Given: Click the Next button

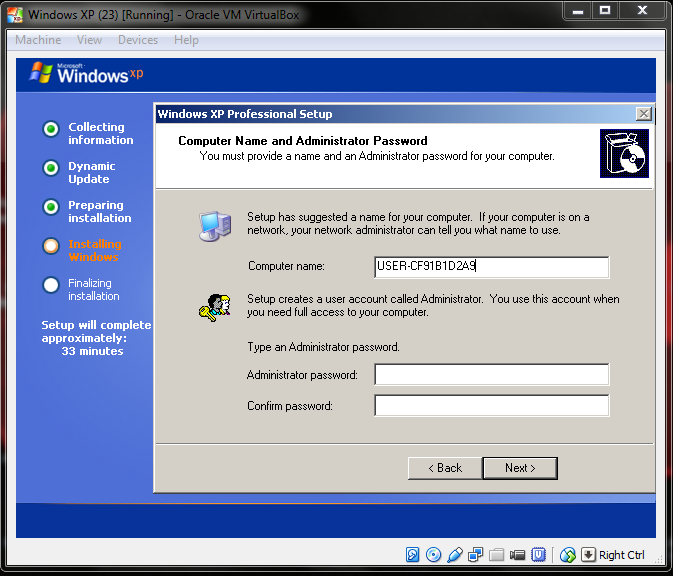Looking at the screenshot, I should click(x=520, y=468).
